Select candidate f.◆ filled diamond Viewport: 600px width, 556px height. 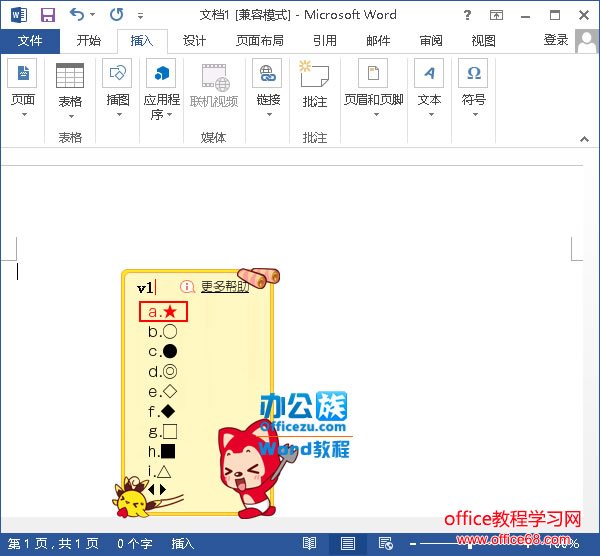(x=162, y=412)
